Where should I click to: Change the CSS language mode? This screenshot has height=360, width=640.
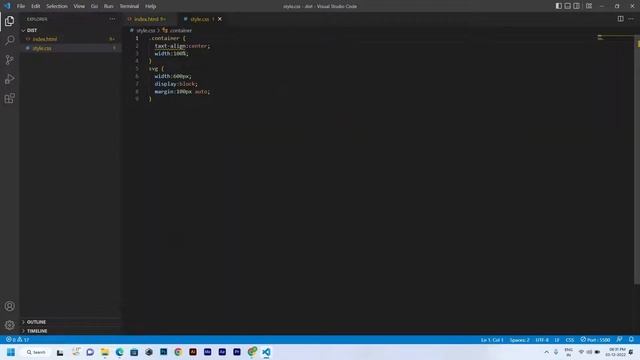(570, 340)
